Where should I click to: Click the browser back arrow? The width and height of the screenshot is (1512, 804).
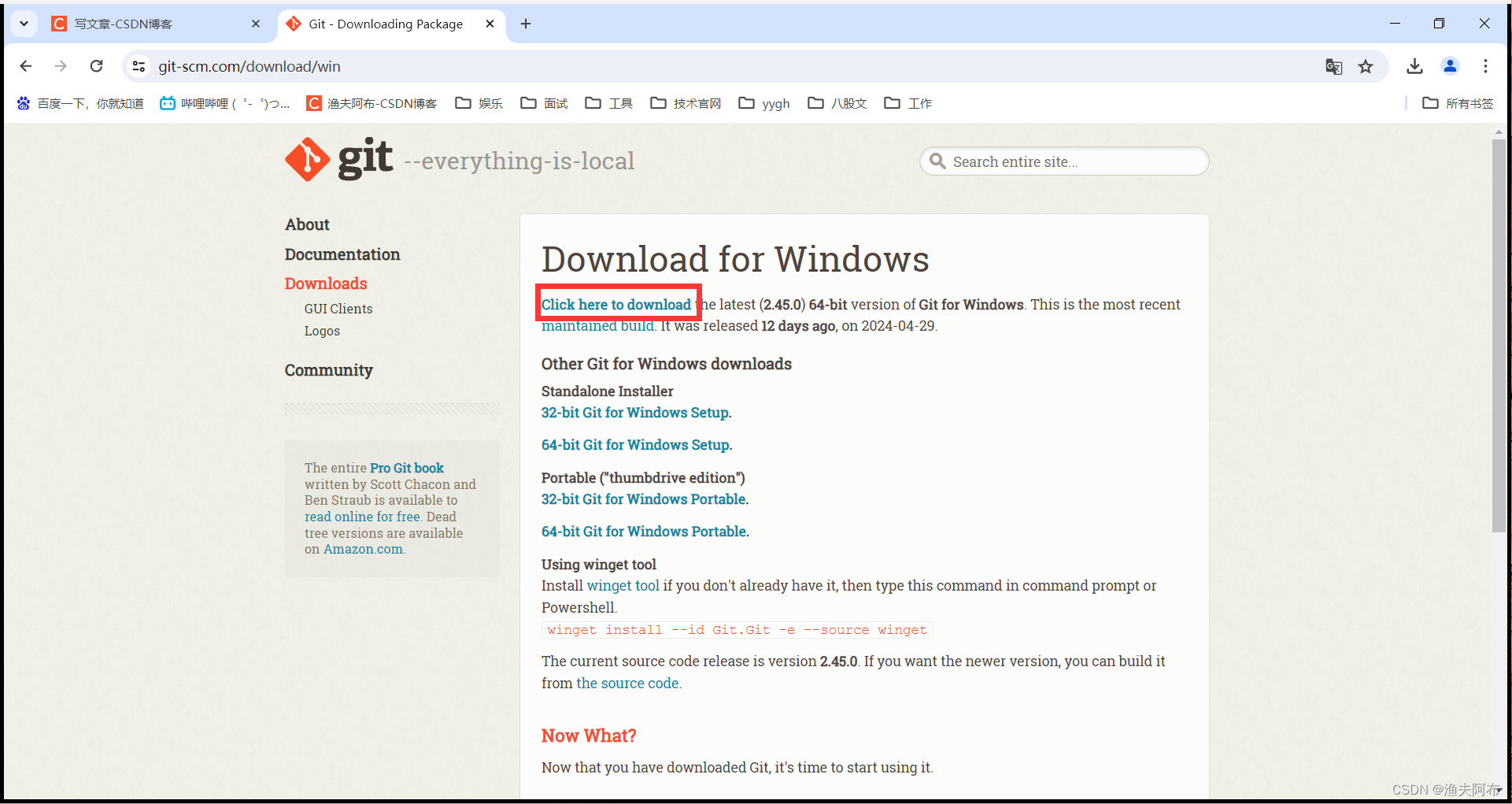[x=26, y=66]
